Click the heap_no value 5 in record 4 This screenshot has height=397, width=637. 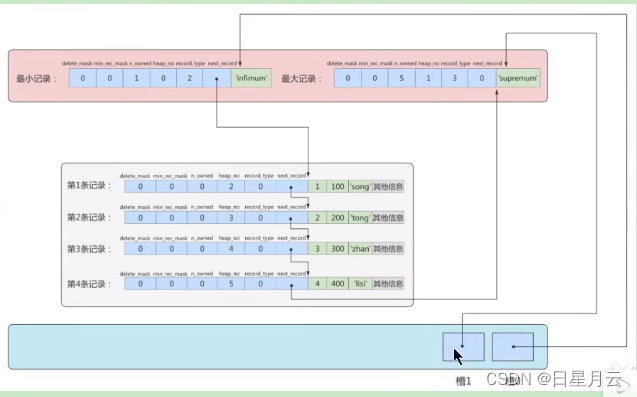tap(231, 284)
